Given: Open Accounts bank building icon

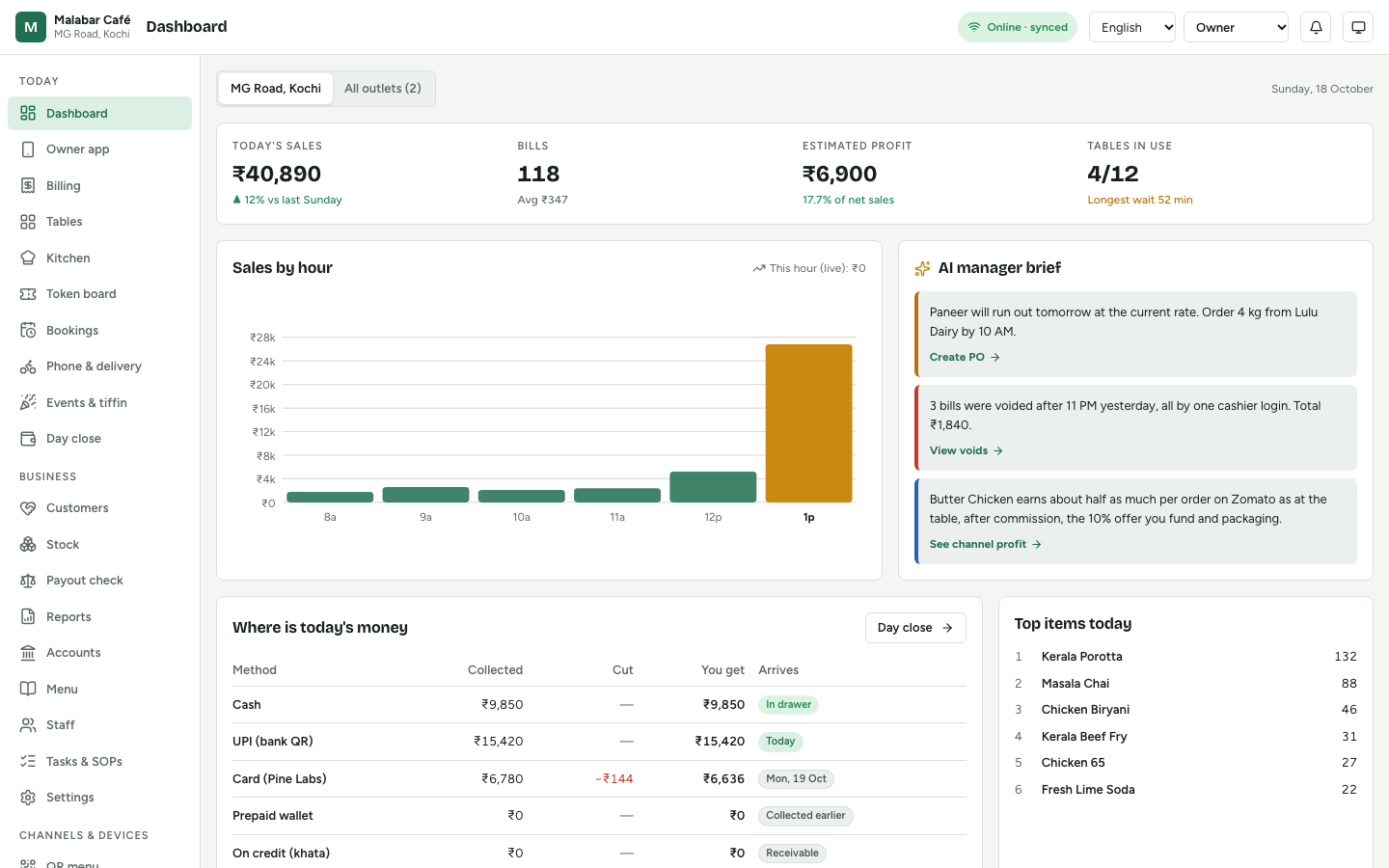Looking at the screenshot, I should pos(28,653).
